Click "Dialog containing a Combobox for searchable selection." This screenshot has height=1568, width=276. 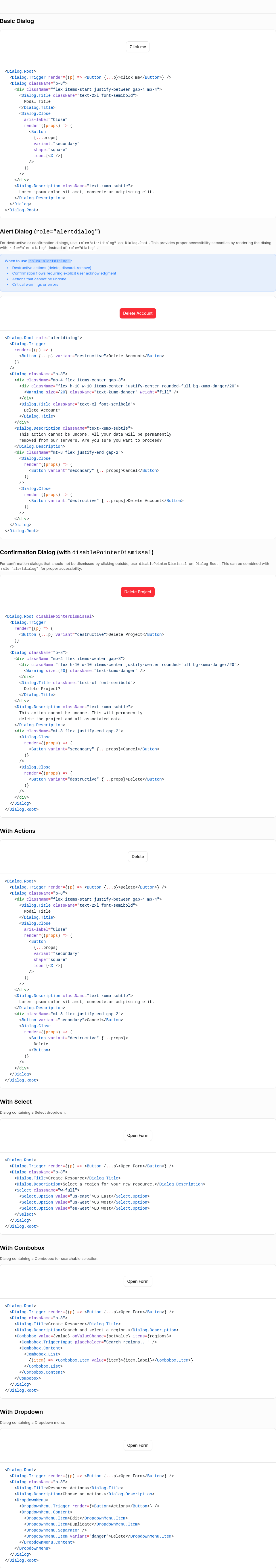49,1258
